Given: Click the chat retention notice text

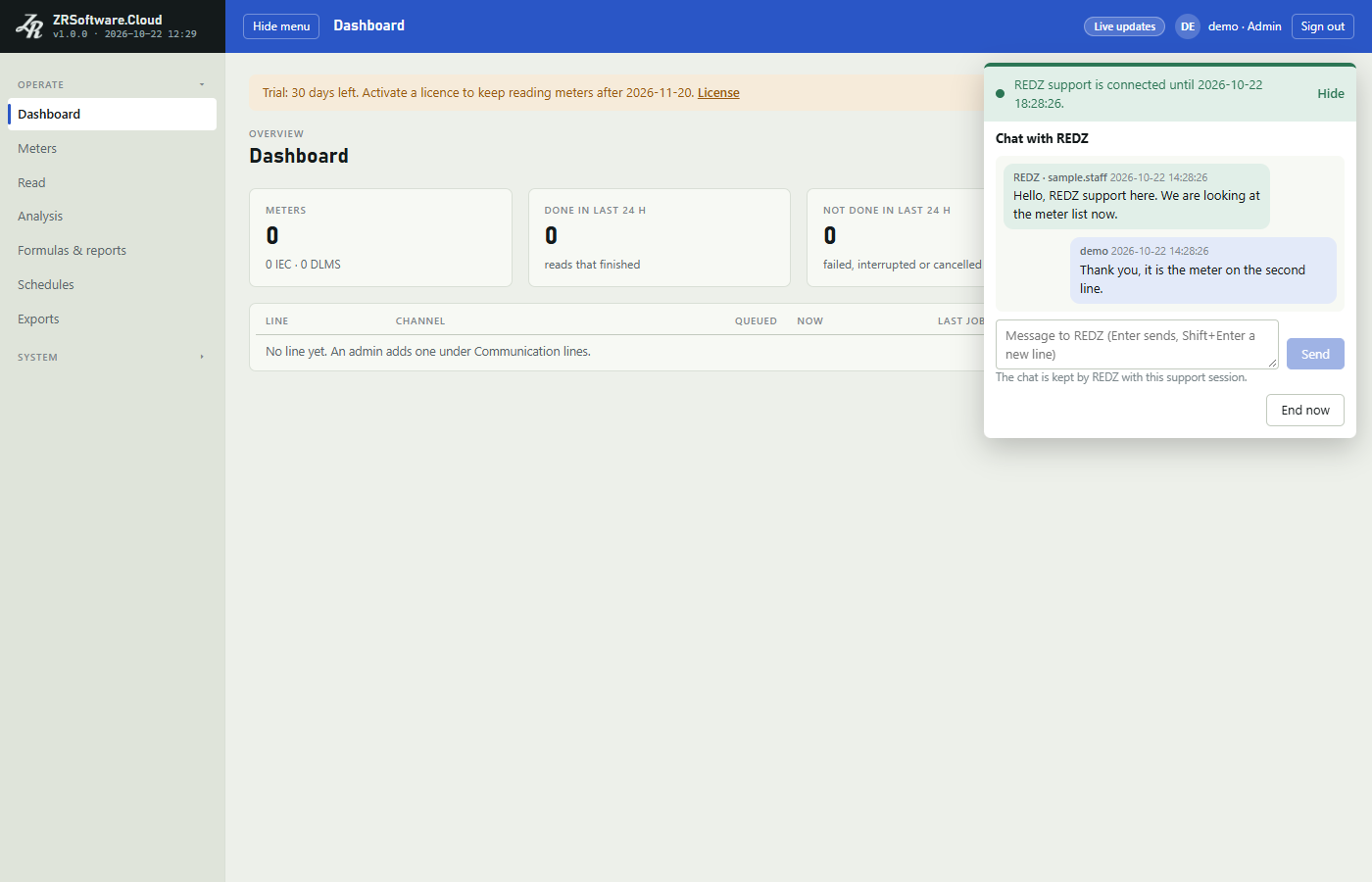Looking at the screenshot, I should click(1121, 377).
